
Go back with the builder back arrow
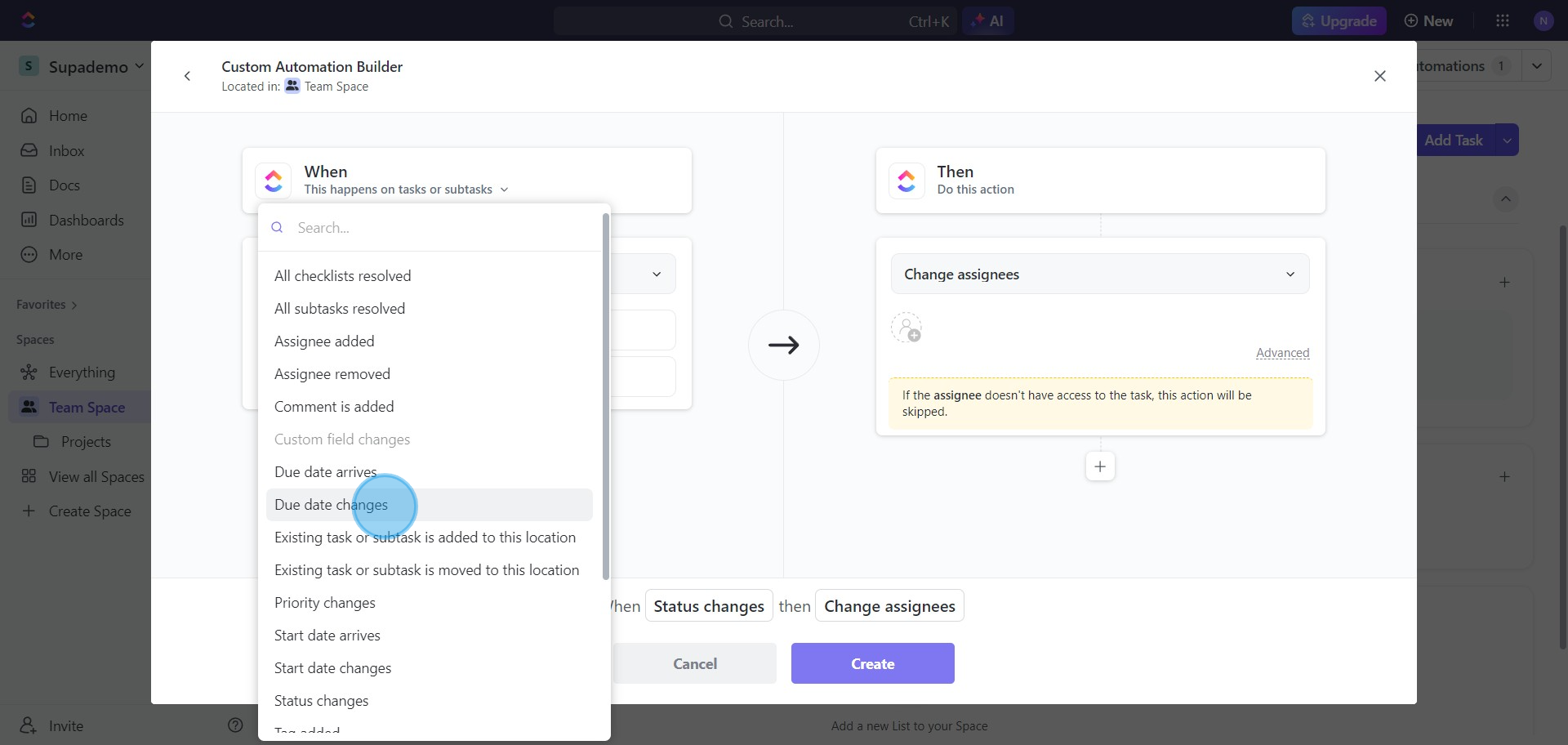(187, 76)
